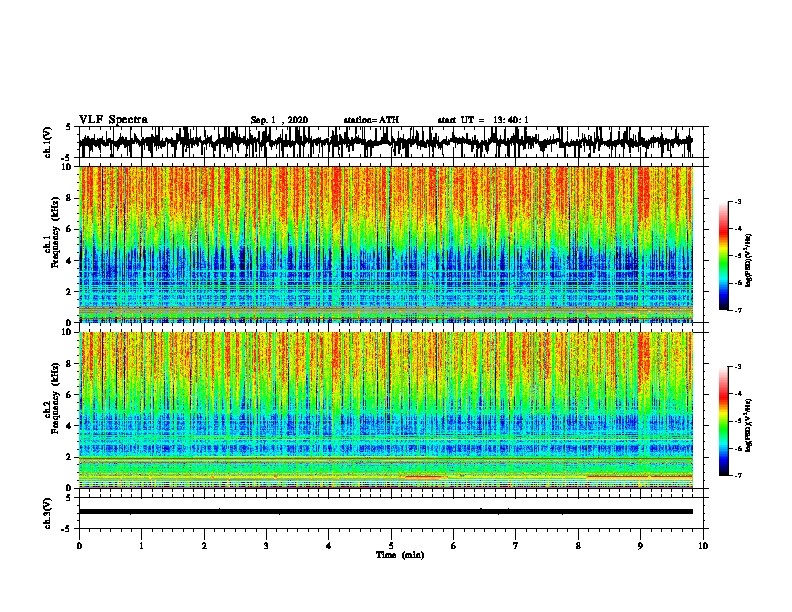This screenshot has width=792, height=612.
Task: Click time axis tick label "2"
Action: [204, 546]
